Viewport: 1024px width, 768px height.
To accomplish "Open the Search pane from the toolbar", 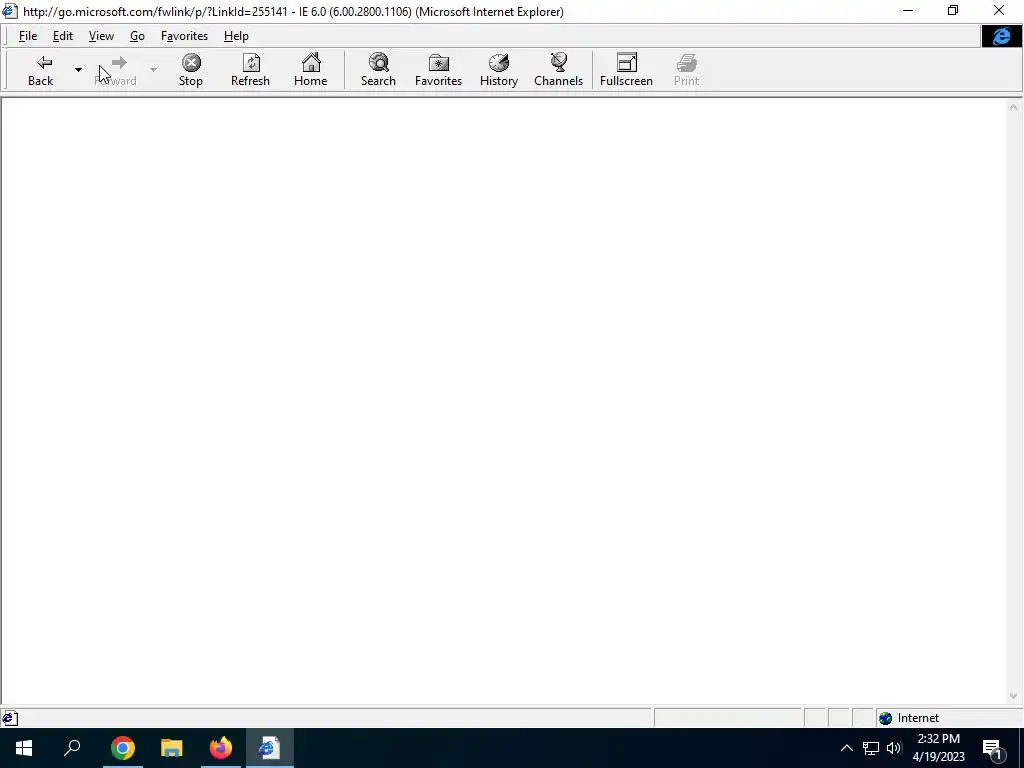I will tap(378, 71).
